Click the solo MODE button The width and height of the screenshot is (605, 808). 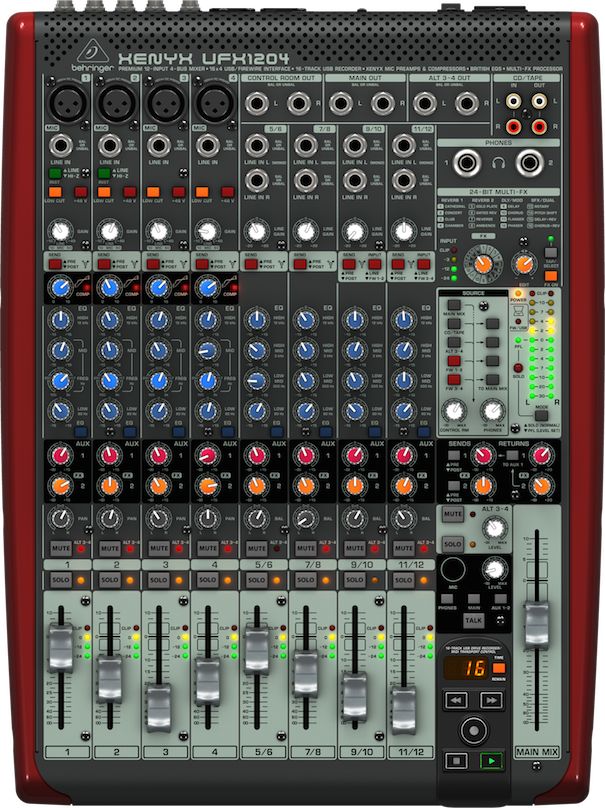point(541,415)
